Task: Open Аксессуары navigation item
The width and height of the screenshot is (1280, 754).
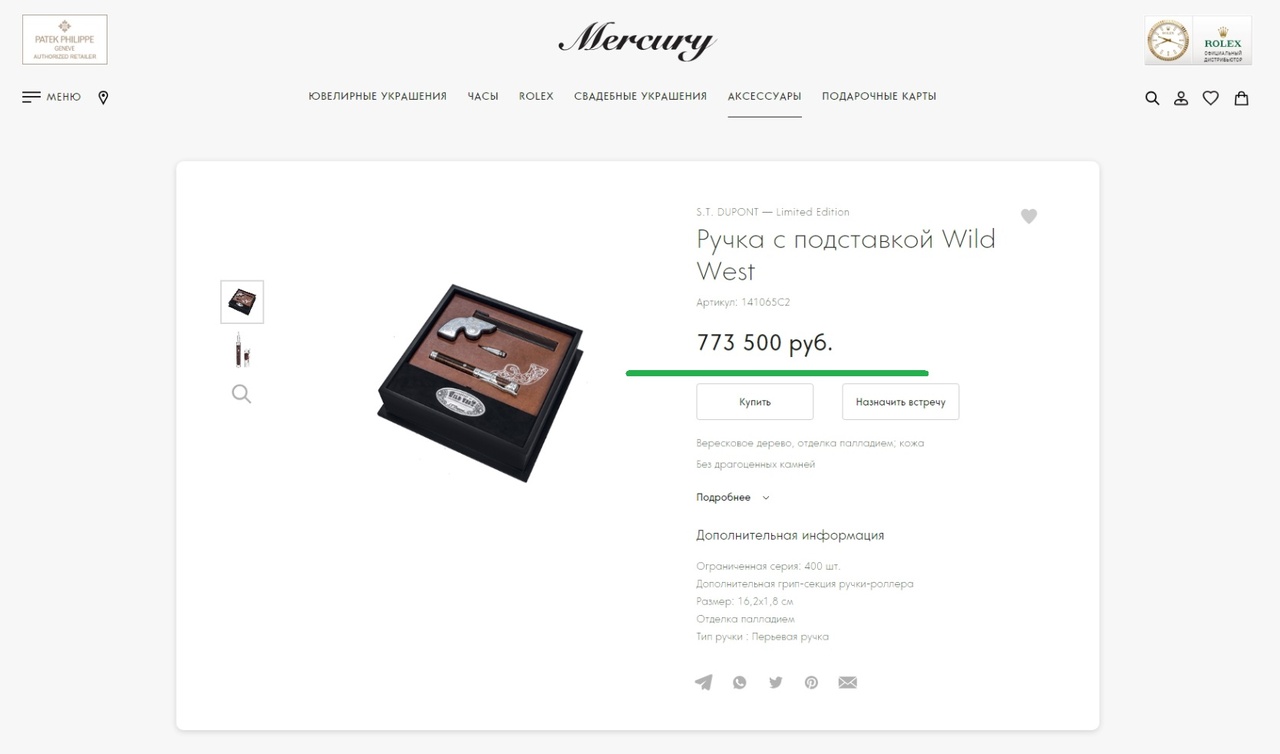Action: (x=764, y=96)
